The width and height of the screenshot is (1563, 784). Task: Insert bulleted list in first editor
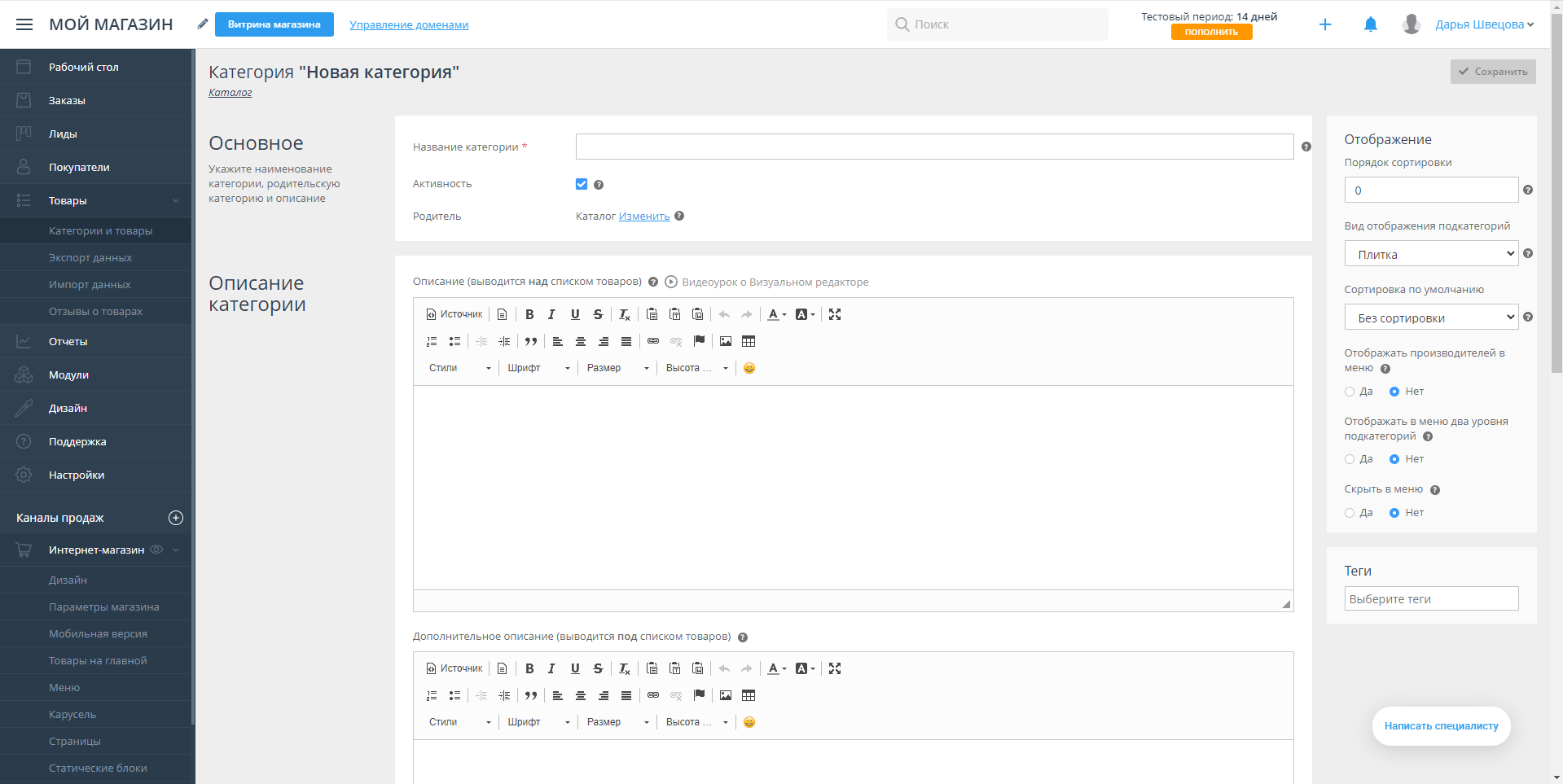pos(454,341)
